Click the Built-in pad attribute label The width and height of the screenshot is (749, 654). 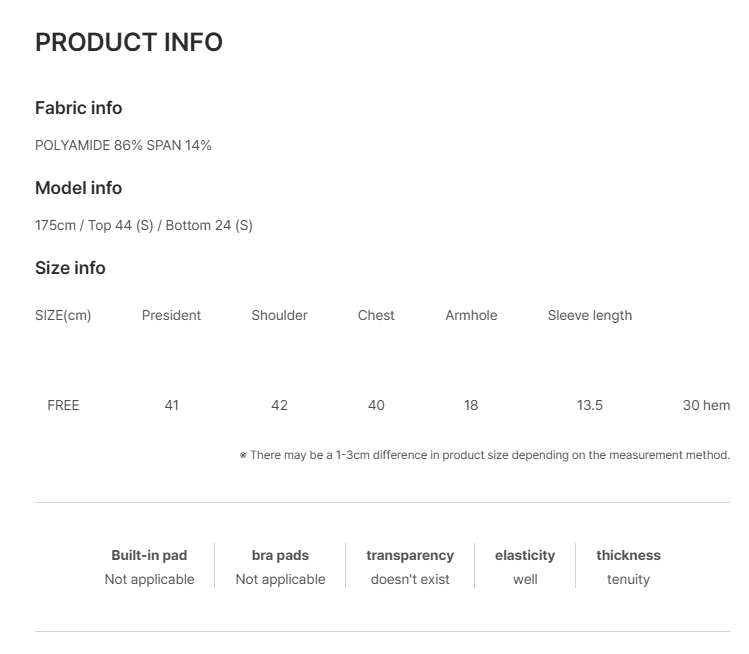point(150,555)
